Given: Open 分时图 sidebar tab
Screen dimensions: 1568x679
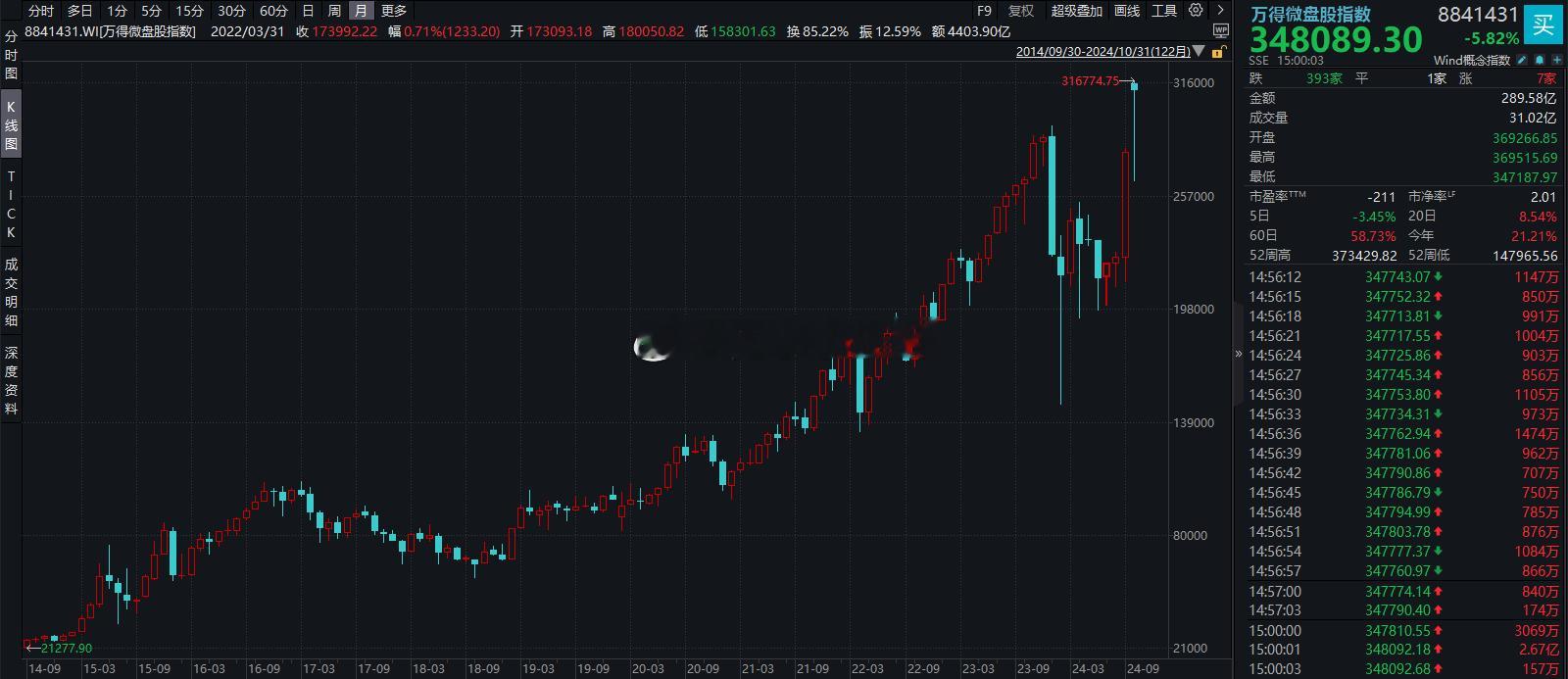Looking at the screenshot, I should pos(11,55).
